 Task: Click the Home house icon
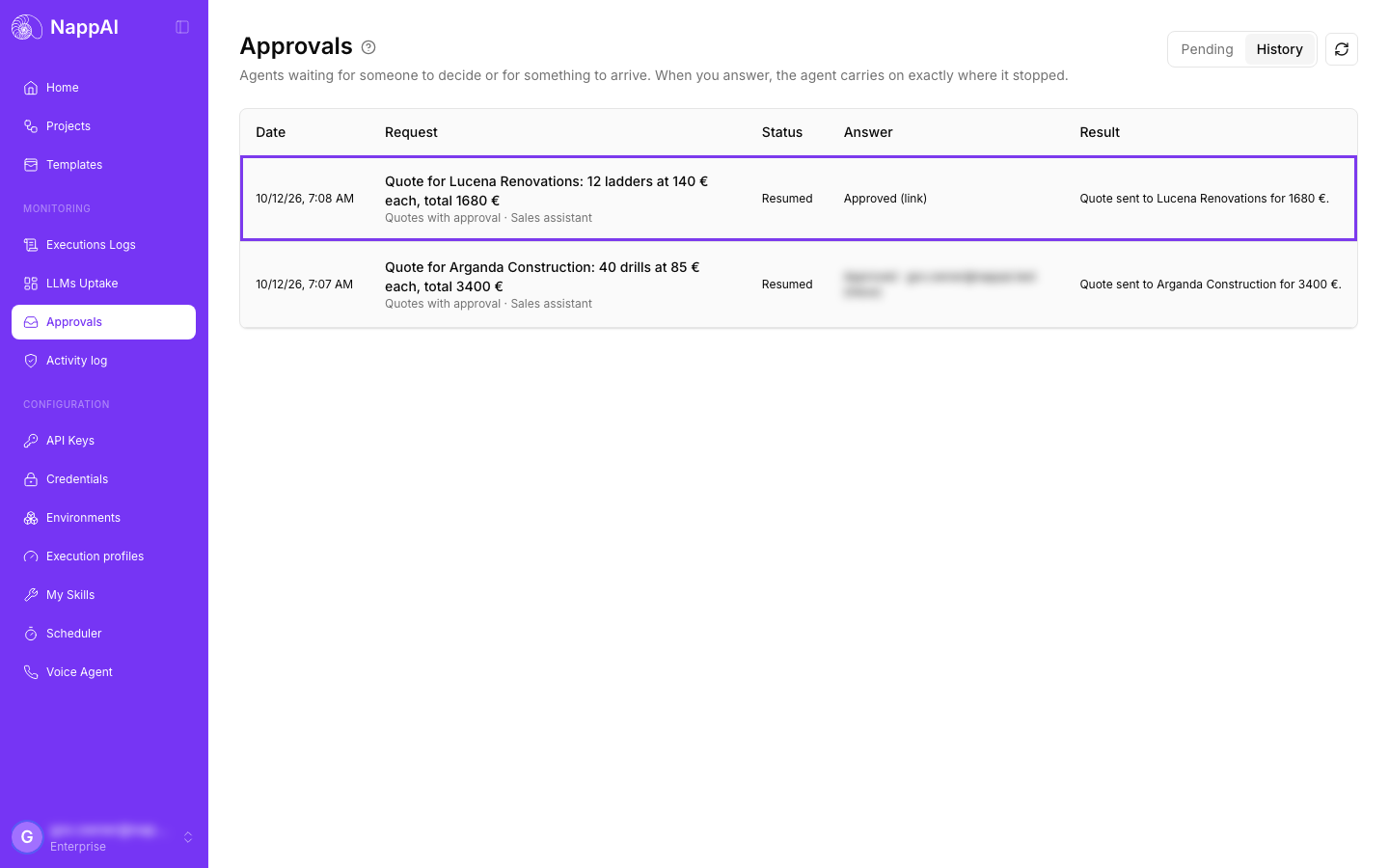point(31,88)
